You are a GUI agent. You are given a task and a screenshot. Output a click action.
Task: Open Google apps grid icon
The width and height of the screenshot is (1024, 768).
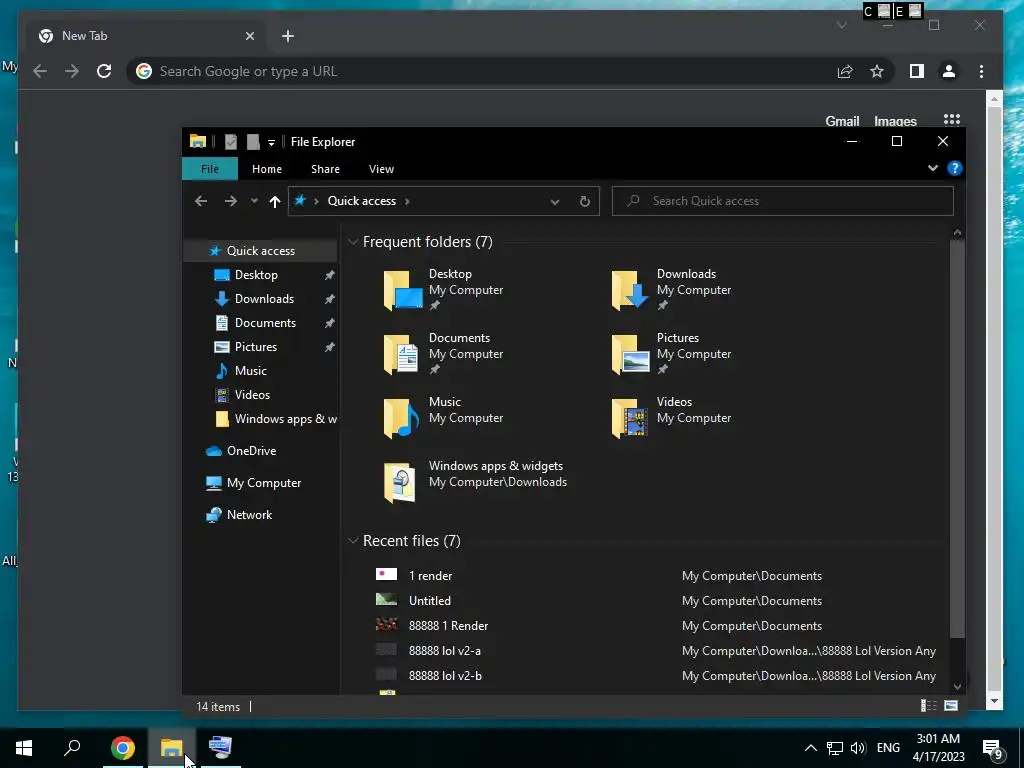click(x=952, y=120)
